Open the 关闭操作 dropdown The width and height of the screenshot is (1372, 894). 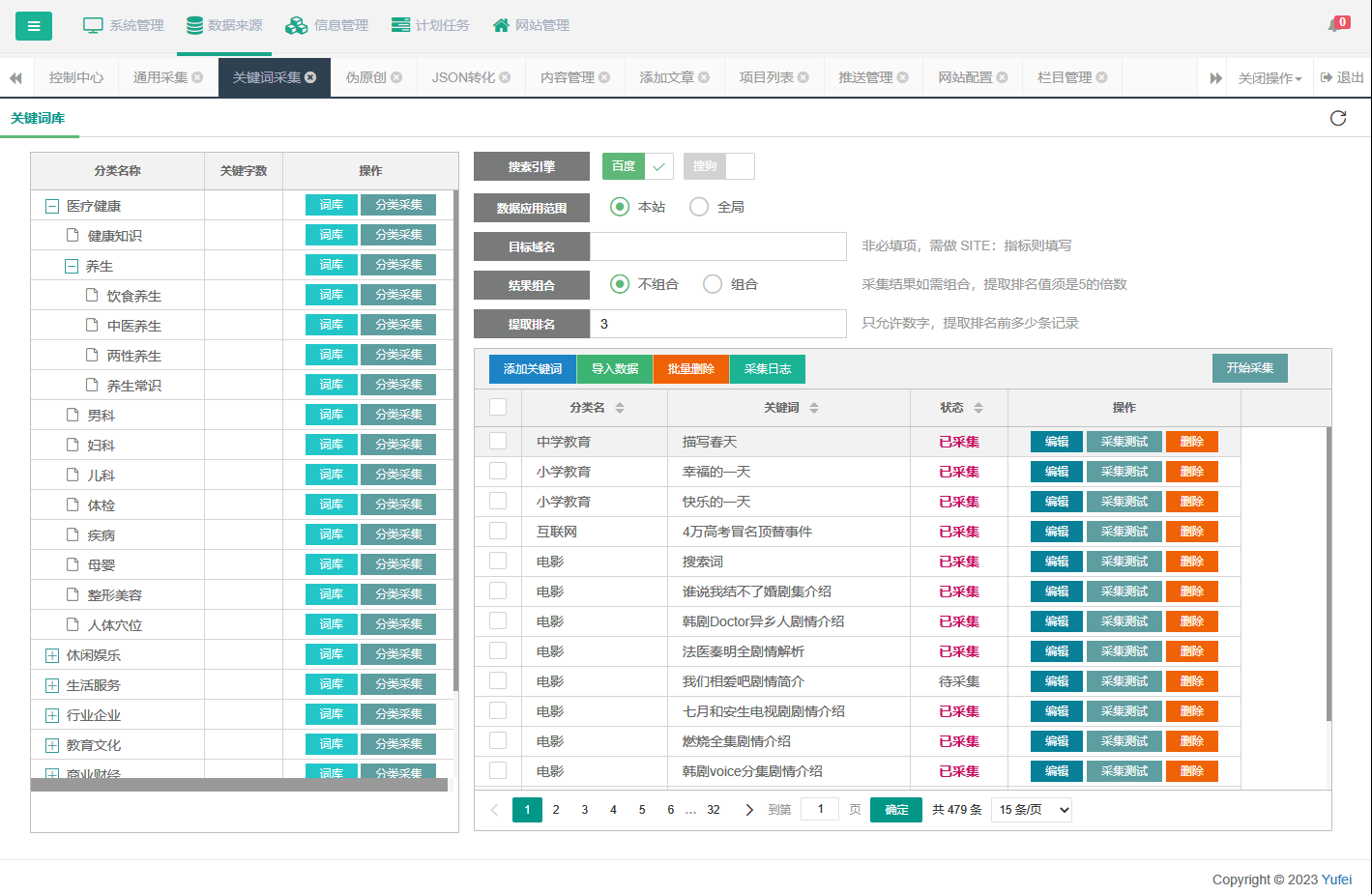[x=1270, y=78]
